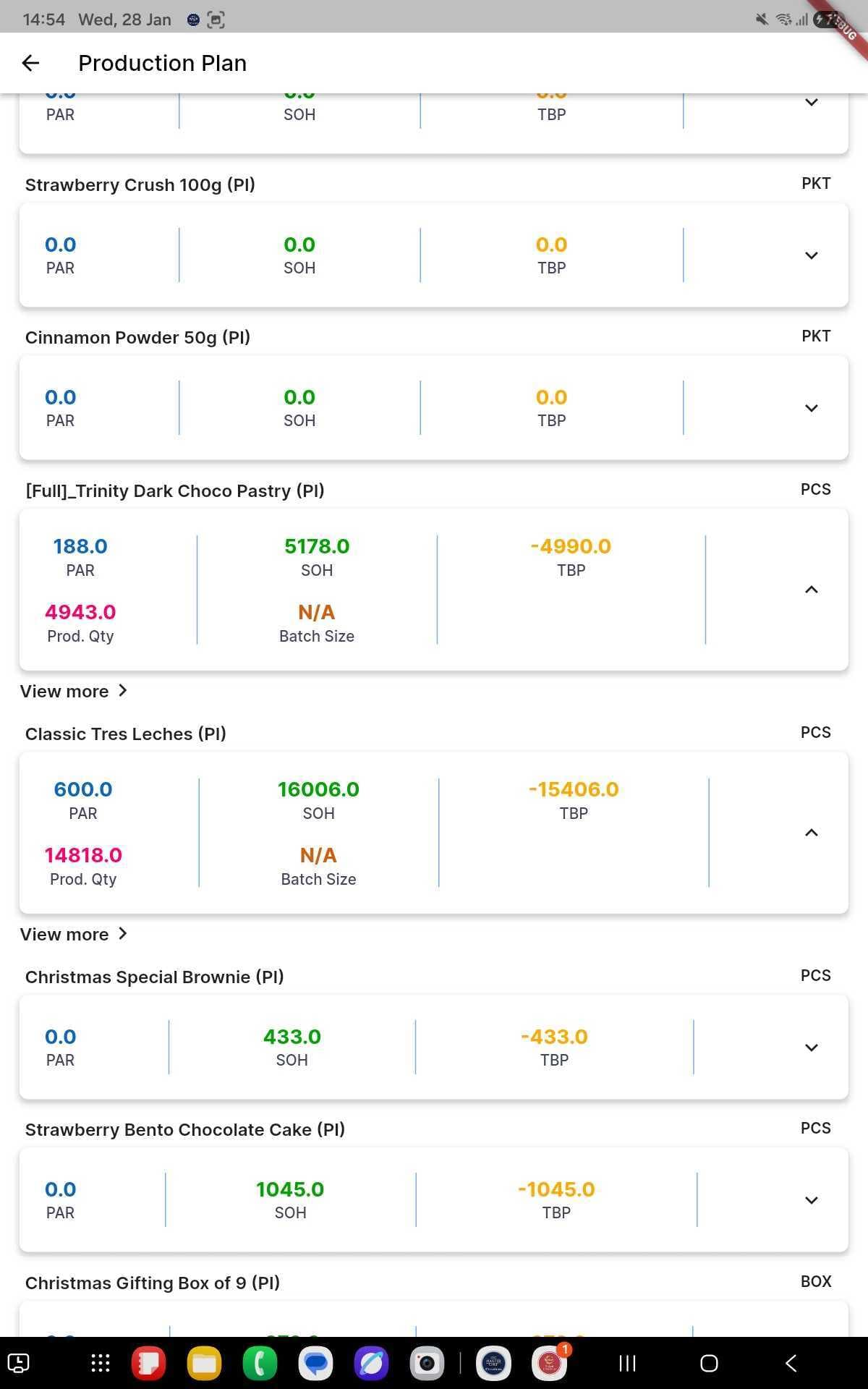868x1389 pixels.
Task: Launch the red notes app from taskbar
Action: tap(149, 1364)
